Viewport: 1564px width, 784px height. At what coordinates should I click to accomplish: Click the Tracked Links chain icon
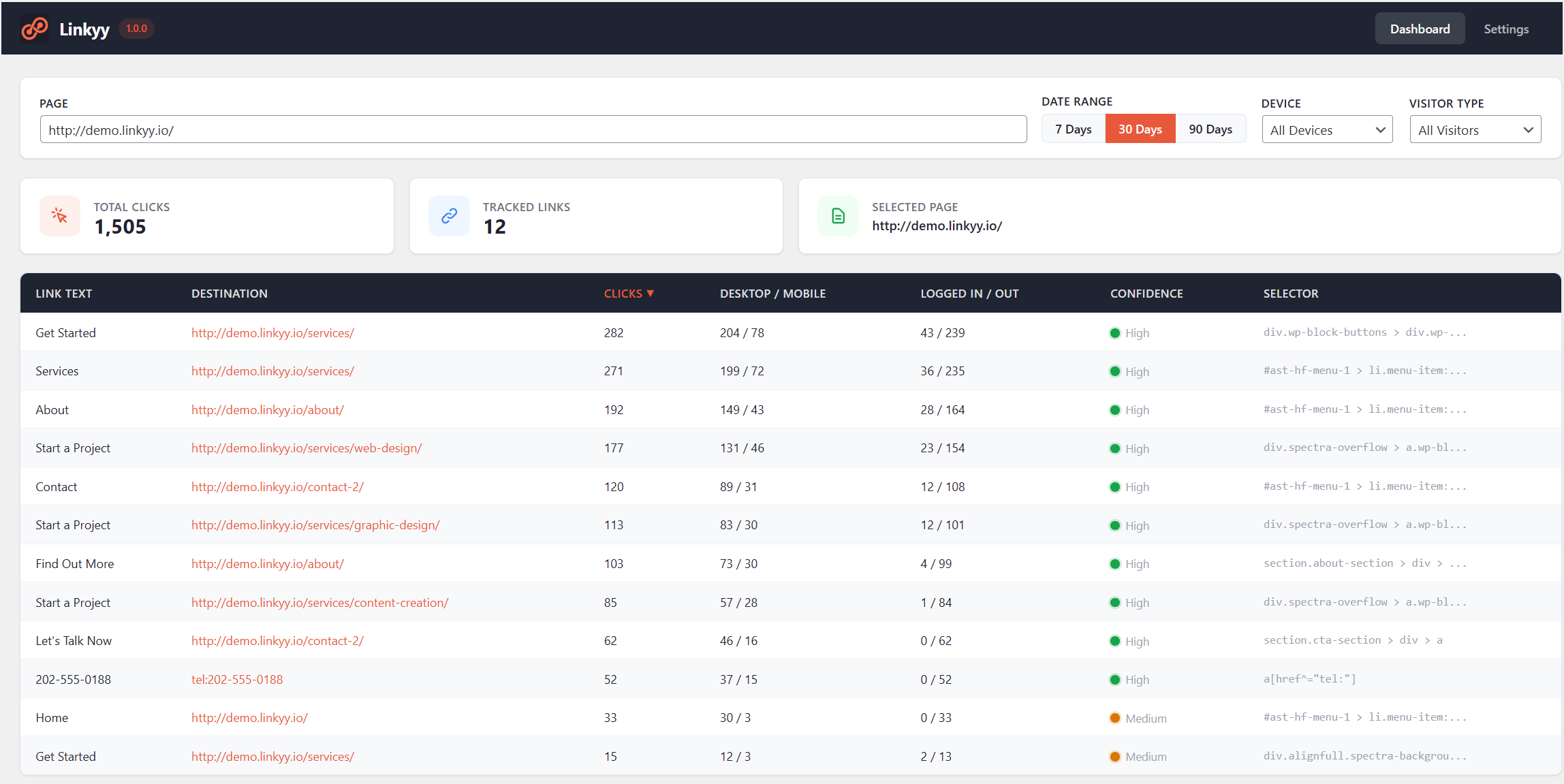click(449, 216)
